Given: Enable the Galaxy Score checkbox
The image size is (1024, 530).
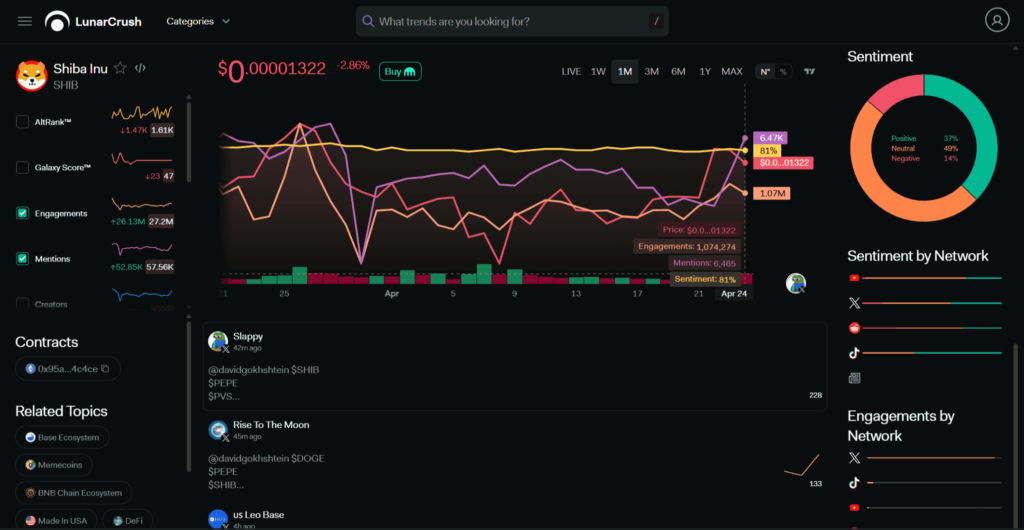Looking at the screenshot, I should 22,167.
